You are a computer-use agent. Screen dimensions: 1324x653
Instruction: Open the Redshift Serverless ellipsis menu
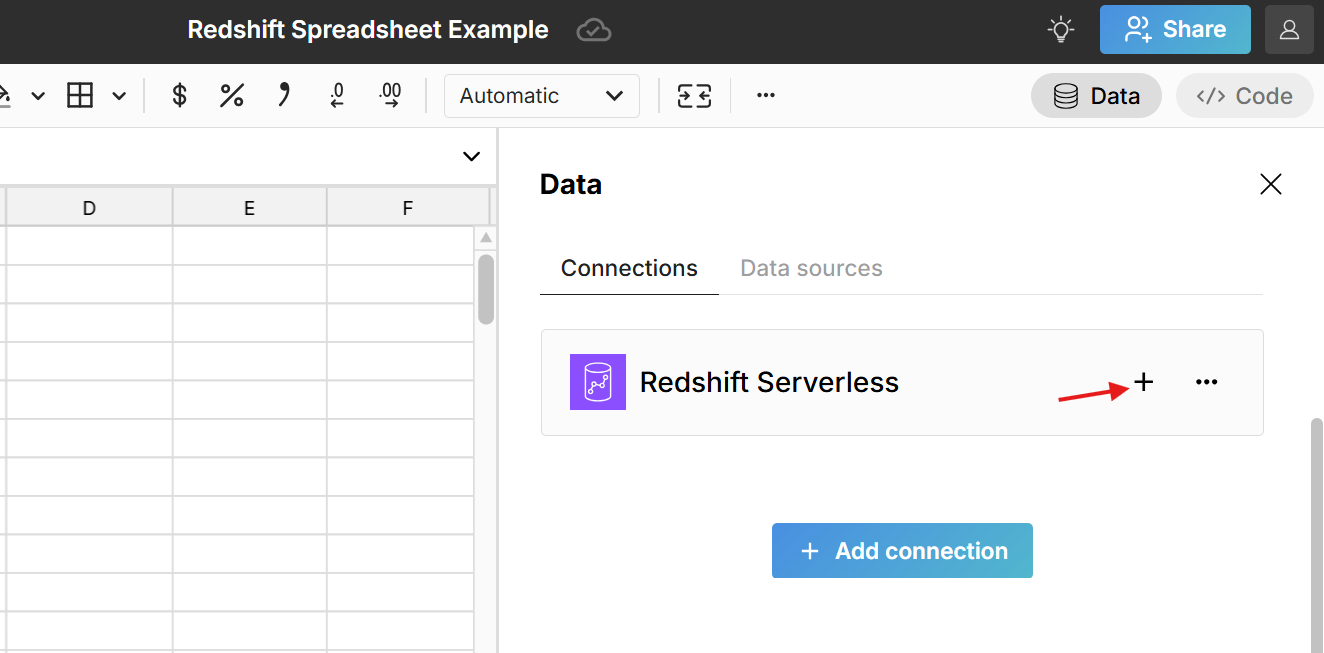(1206, 382)
